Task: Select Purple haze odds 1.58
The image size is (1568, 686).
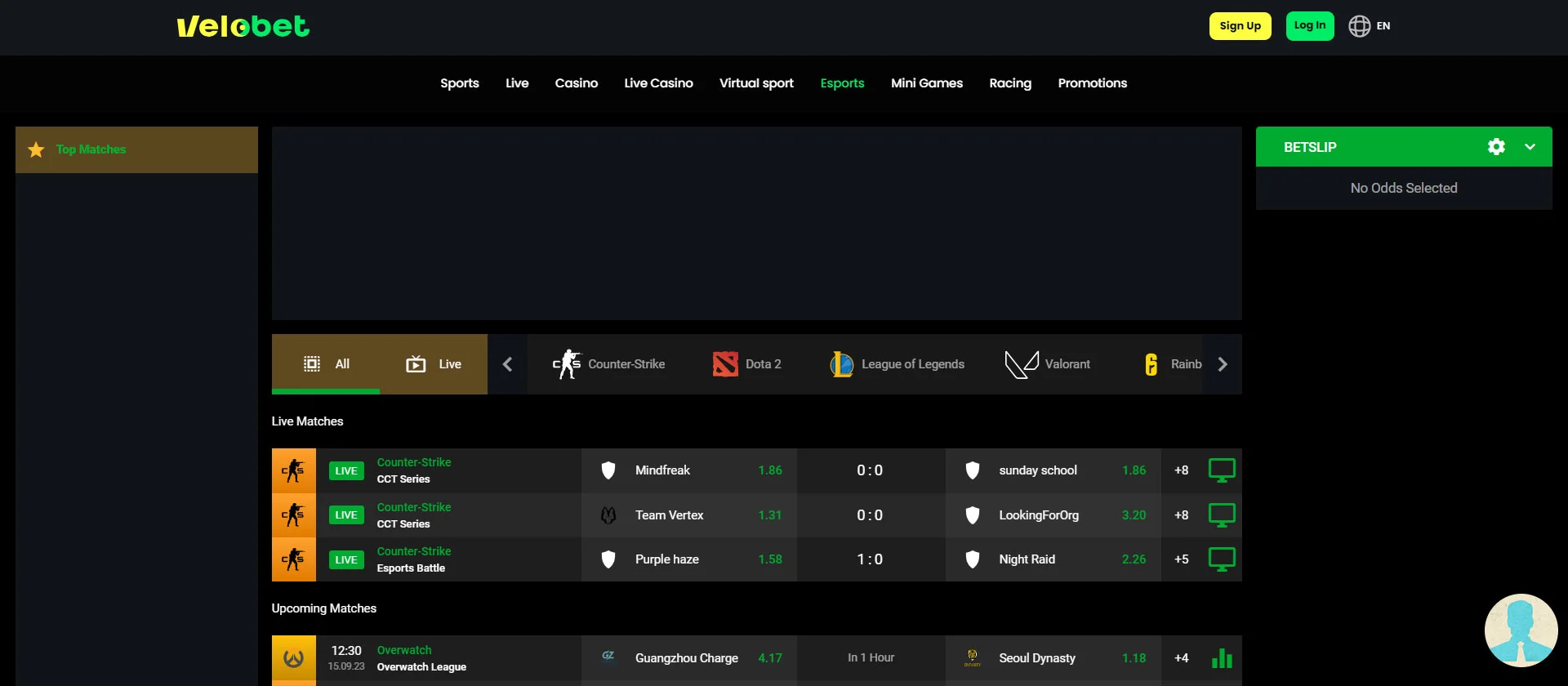Action: (x=770, y=559)
